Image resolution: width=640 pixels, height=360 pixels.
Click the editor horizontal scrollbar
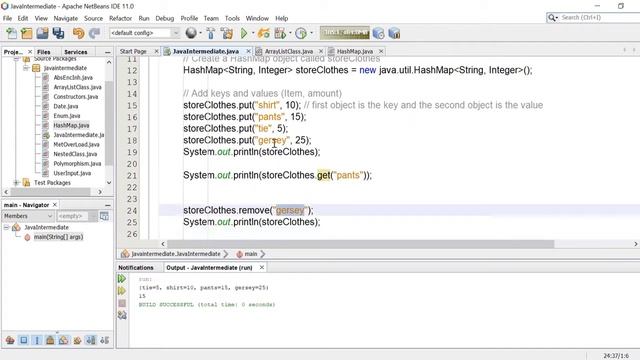tap(360, 244)
